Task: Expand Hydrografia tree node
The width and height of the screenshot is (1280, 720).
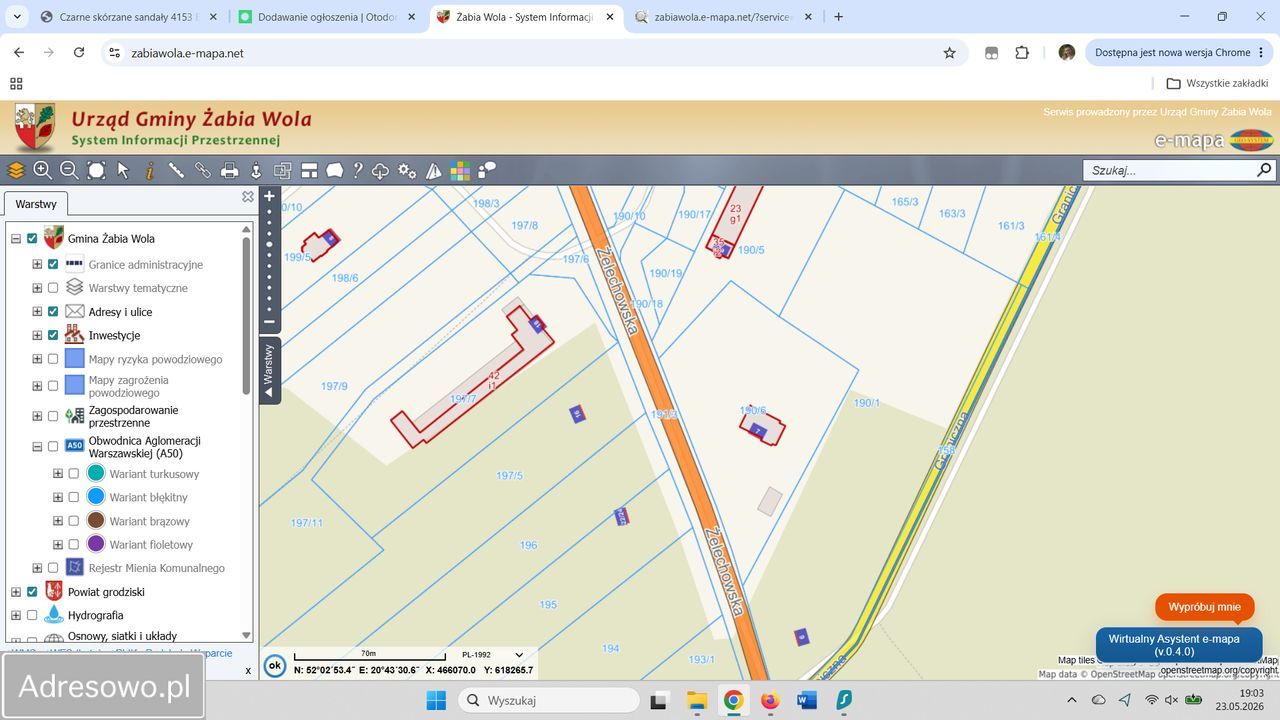Action: click(16, 615)
